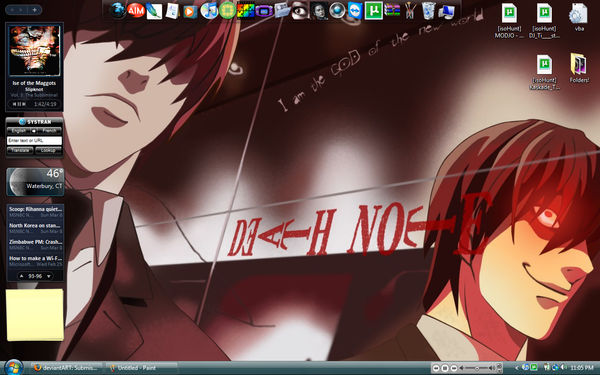Open the silver blue orb icon
The width and height of the screenshot is (600, 375).
337,11
